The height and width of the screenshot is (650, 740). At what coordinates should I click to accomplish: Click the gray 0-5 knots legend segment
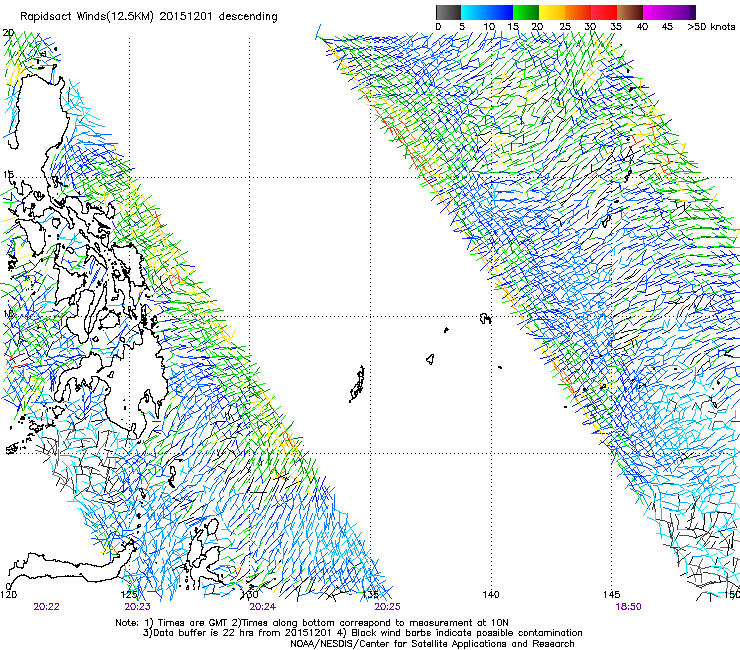coord(448,12)
